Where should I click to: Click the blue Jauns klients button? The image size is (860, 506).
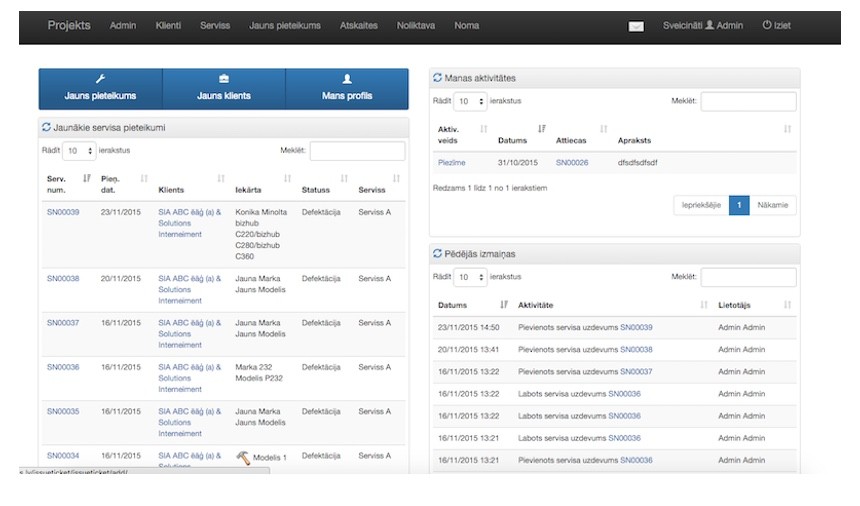click(x=224, y=89)
